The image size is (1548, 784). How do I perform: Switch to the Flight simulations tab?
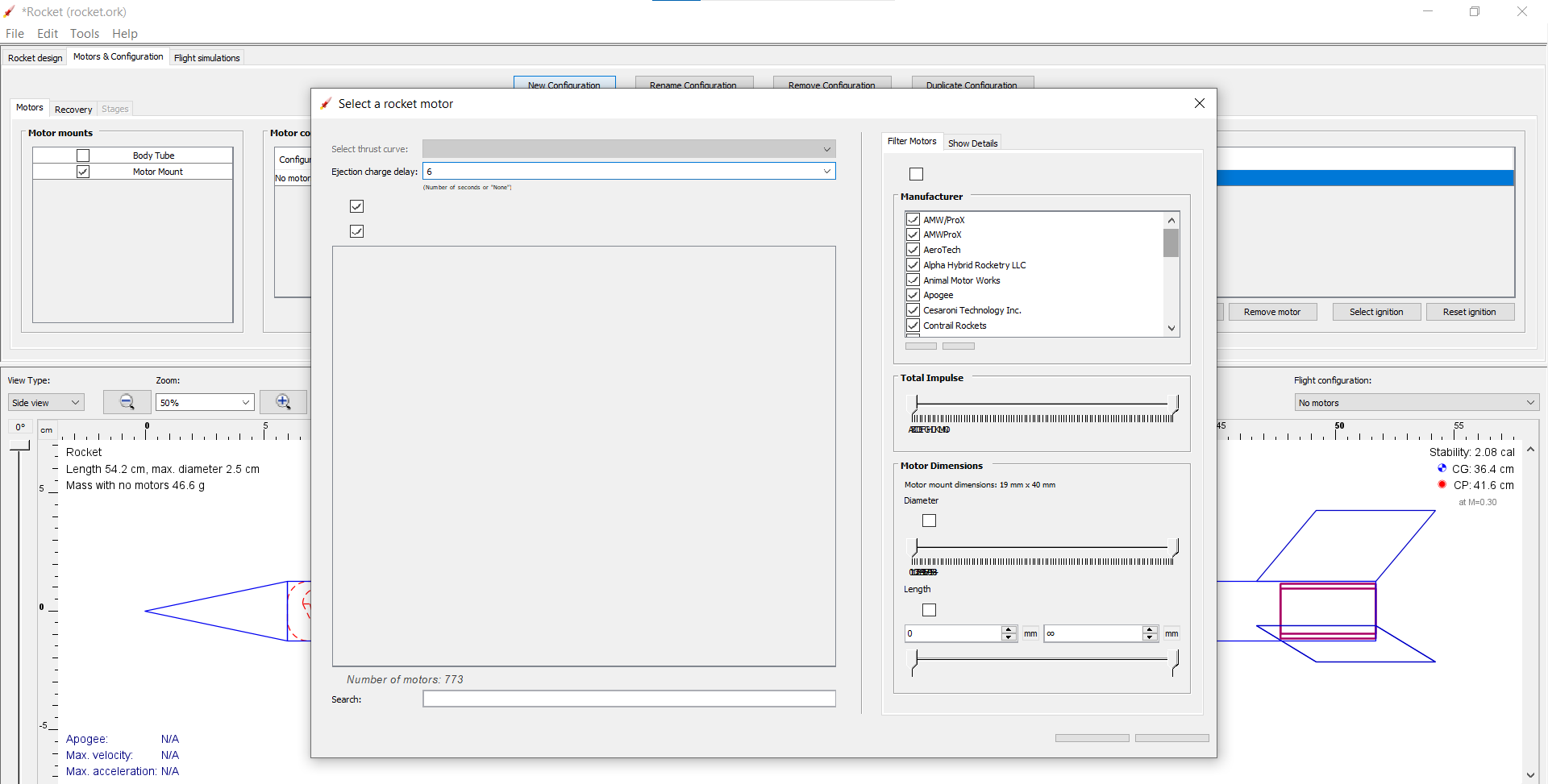(x=206, y=57)
